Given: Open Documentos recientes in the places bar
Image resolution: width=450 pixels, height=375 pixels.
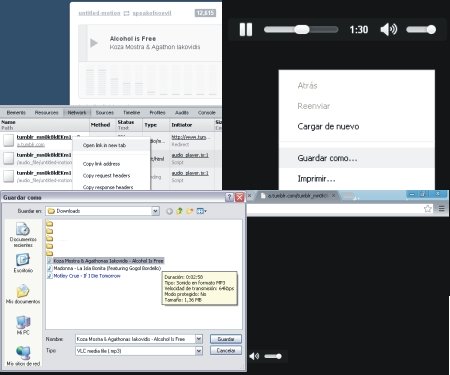Looking at the screenshot, I should pos(23,235).
